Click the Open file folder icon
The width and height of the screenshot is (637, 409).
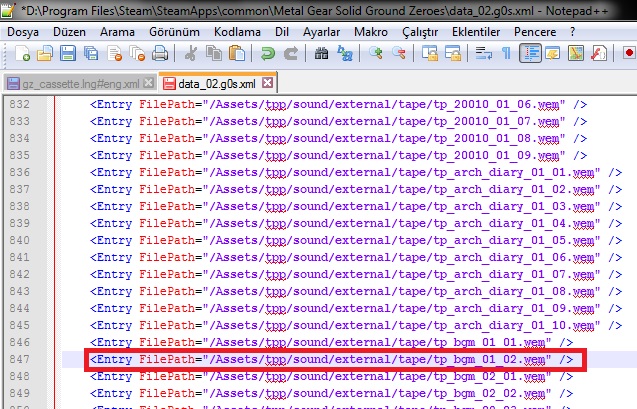click(x=45, y=53)
